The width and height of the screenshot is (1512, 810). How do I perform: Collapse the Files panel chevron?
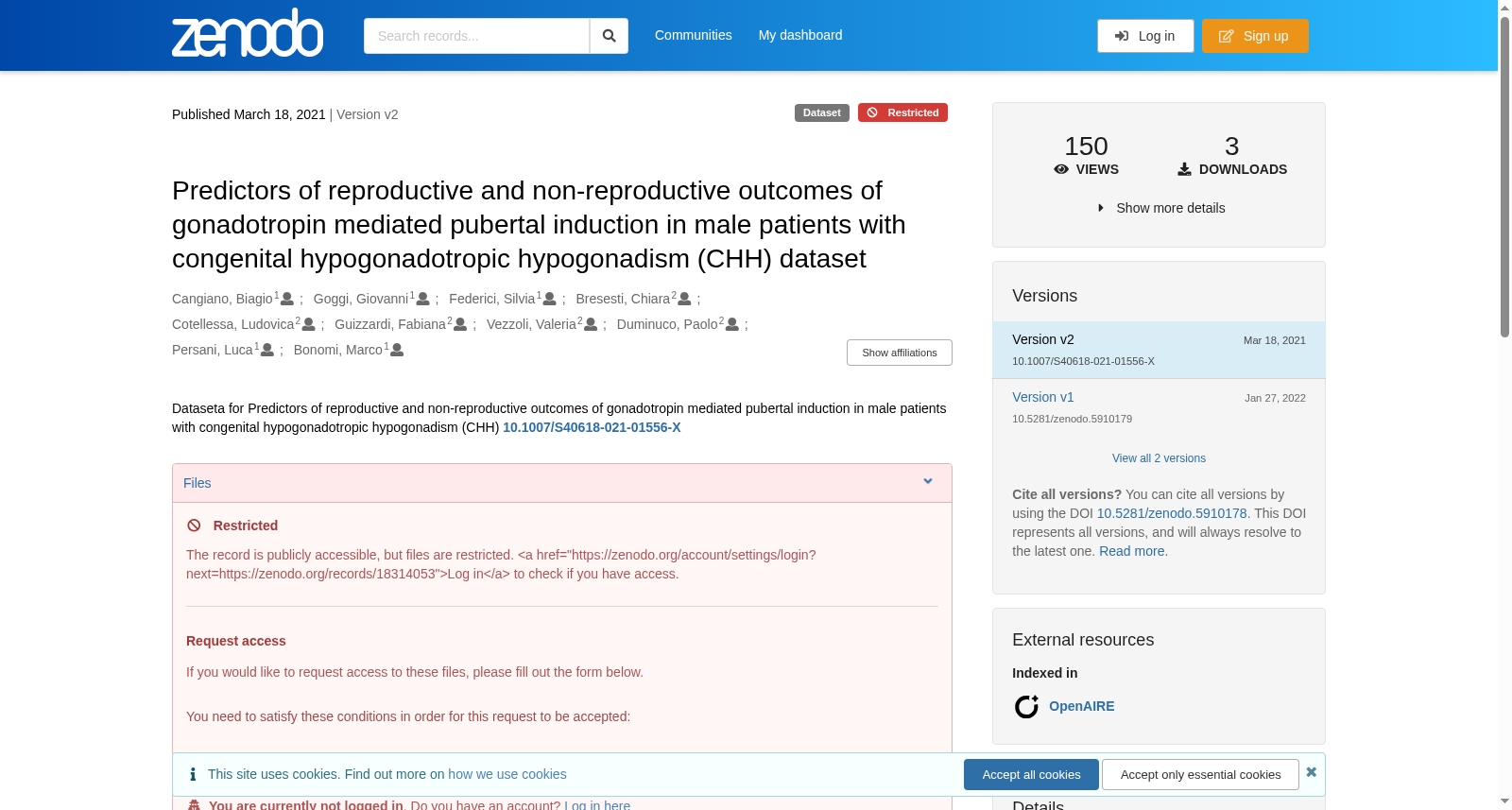pos(928,482)
